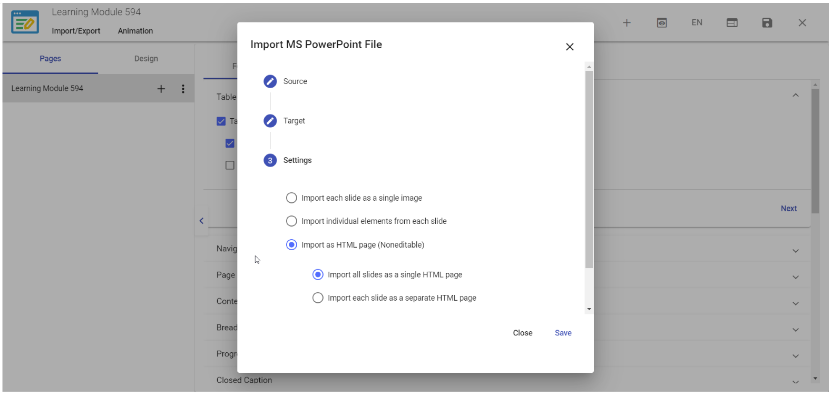Expand the Closed Caption section chevron

tap(795, 381)
